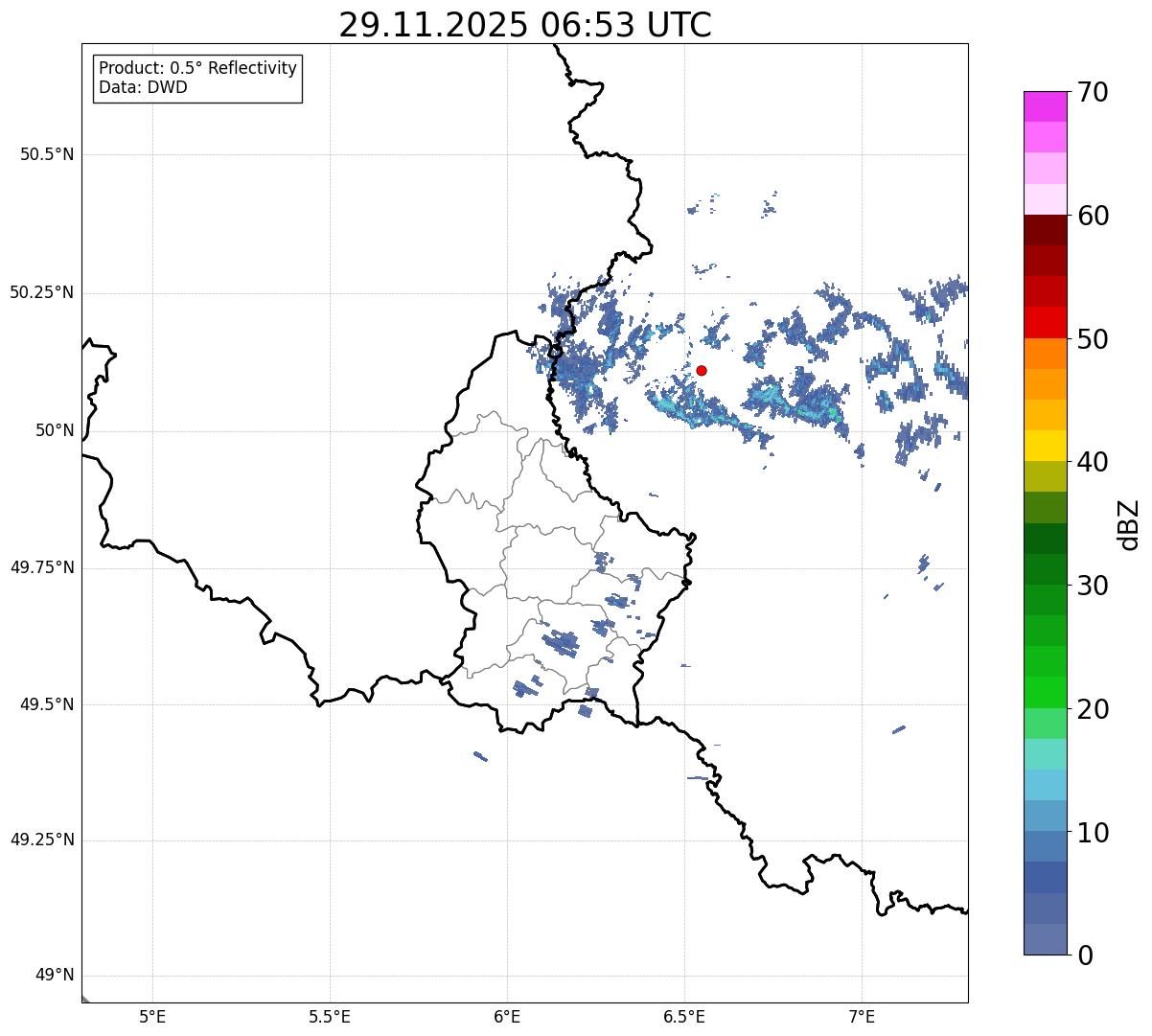1152x1036 pixels.
Task: Click the orange swatch just below 50
Action: tap(1045, 354)
